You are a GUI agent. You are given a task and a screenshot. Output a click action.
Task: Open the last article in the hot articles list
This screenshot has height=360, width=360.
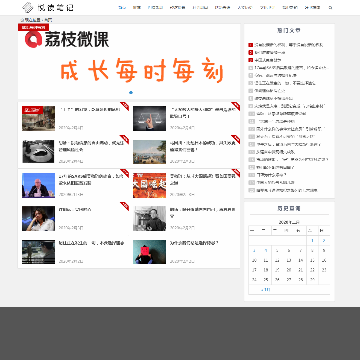pyautogui.click(x=286, y=190)
